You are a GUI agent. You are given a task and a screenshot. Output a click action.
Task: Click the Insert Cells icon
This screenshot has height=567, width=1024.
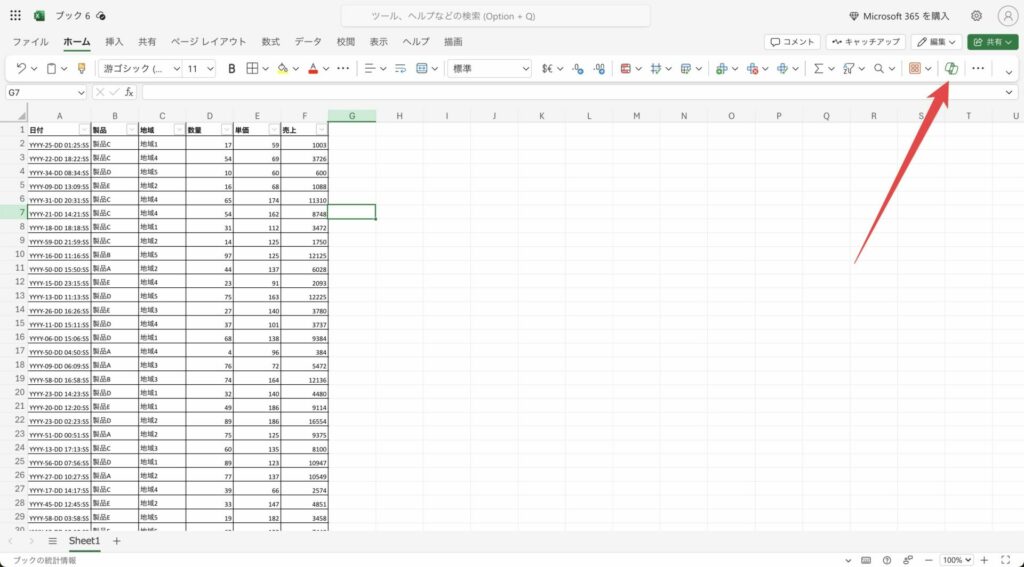pyautogui.click(x=722, y=68)
